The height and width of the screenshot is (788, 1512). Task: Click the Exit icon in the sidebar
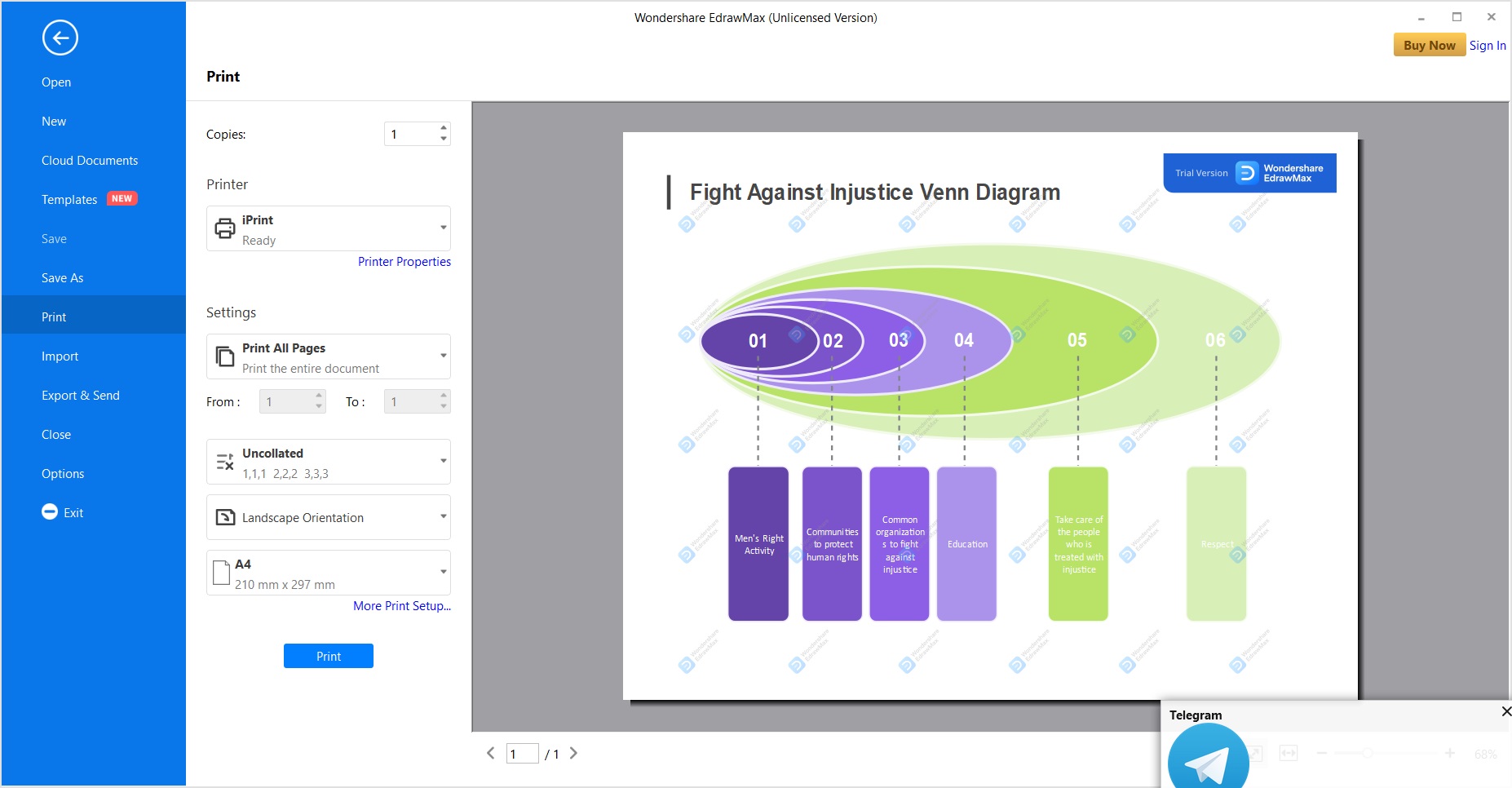pyautogui.click(x=50, y=512)
